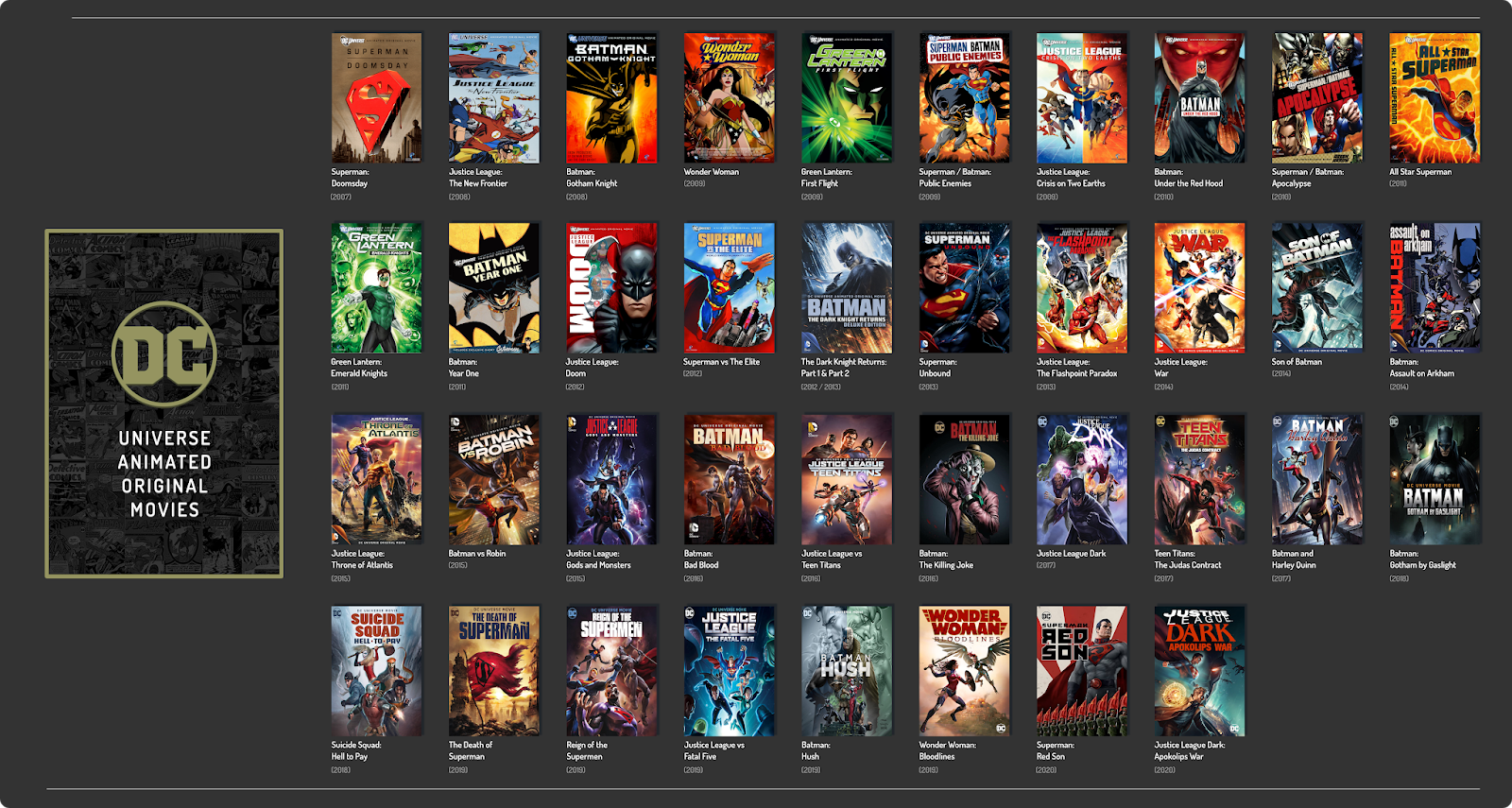Image resolution: width=1512 pixels, height=808 pixels.
Task: Click the Son of Batman poster
Action: coord(1316,288)
